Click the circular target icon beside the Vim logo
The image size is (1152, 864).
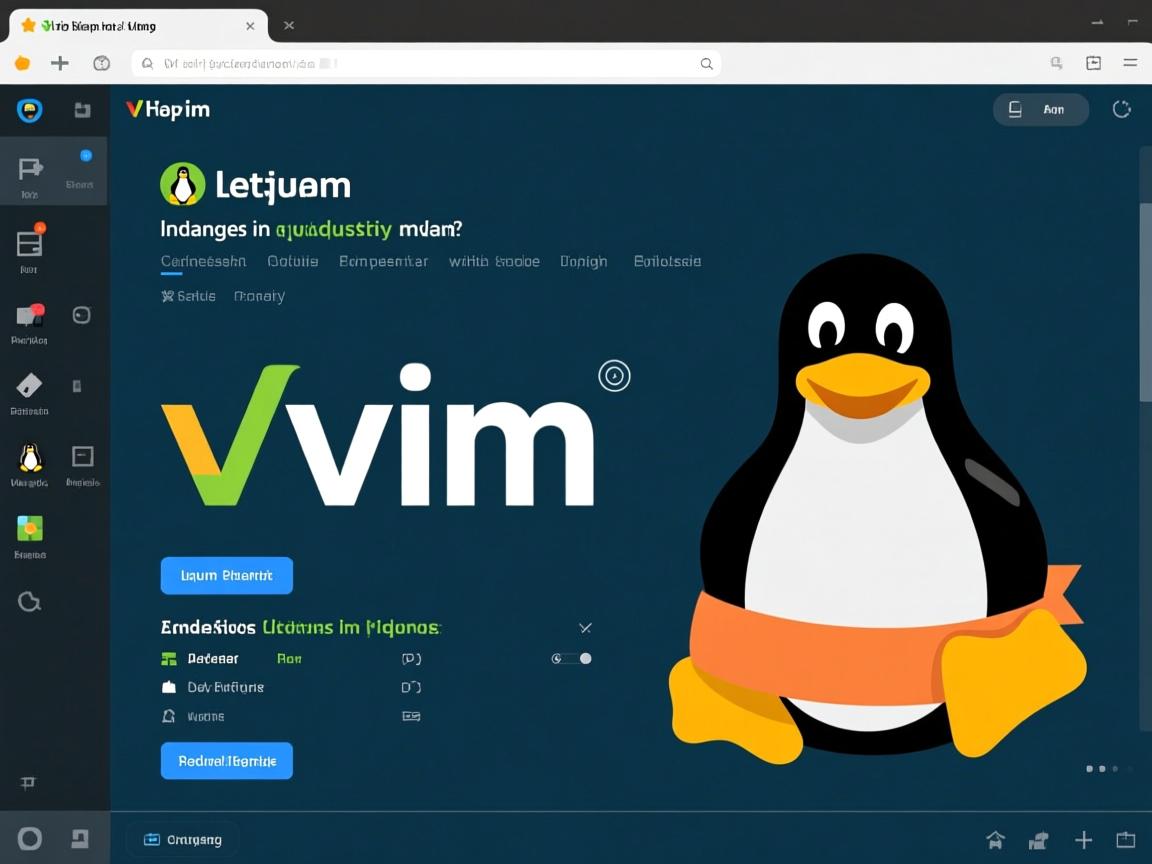[x=614, y=376]
